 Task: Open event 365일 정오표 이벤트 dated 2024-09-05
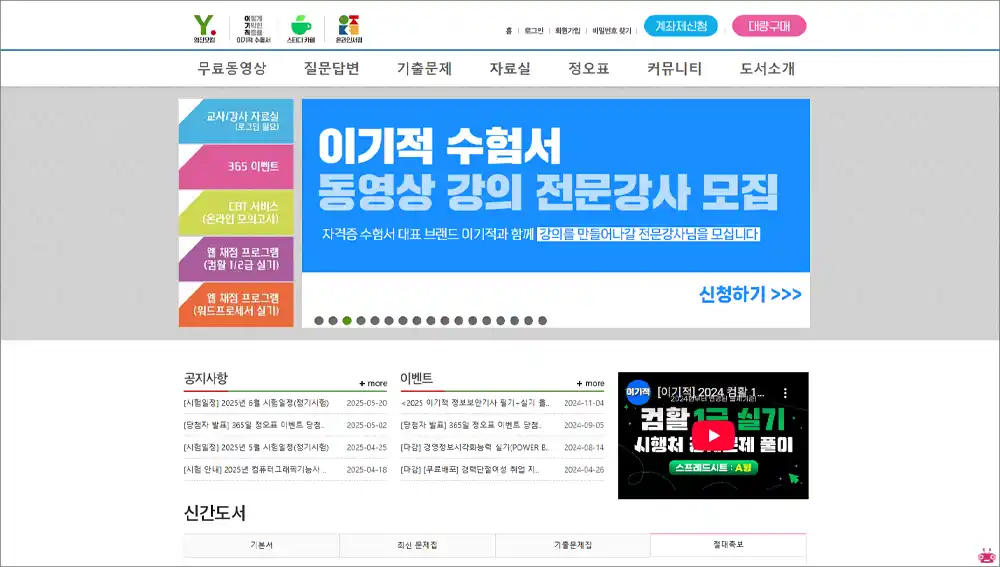pos(471,425)
